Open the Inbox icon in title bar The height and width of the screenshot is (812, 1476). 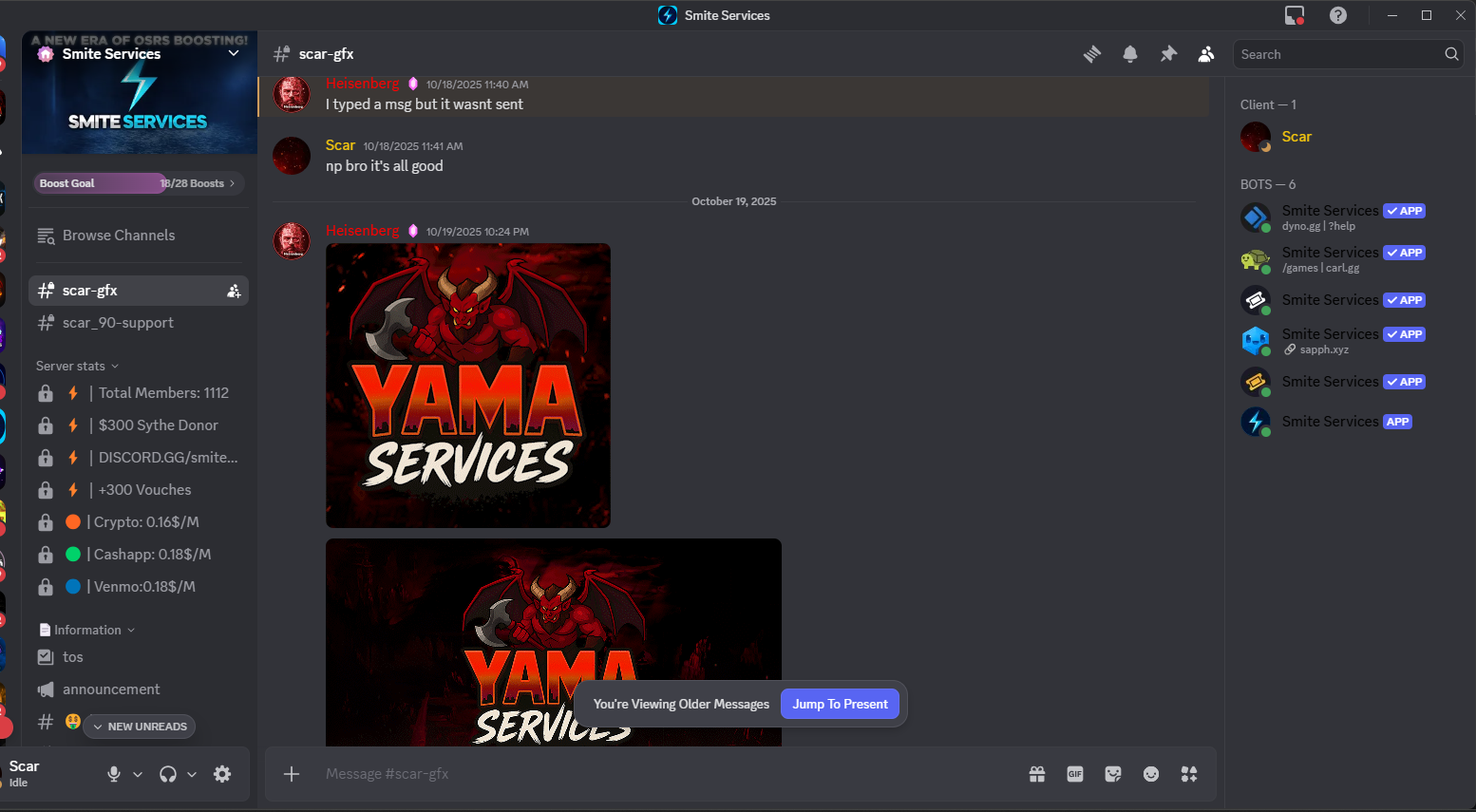1295,15
